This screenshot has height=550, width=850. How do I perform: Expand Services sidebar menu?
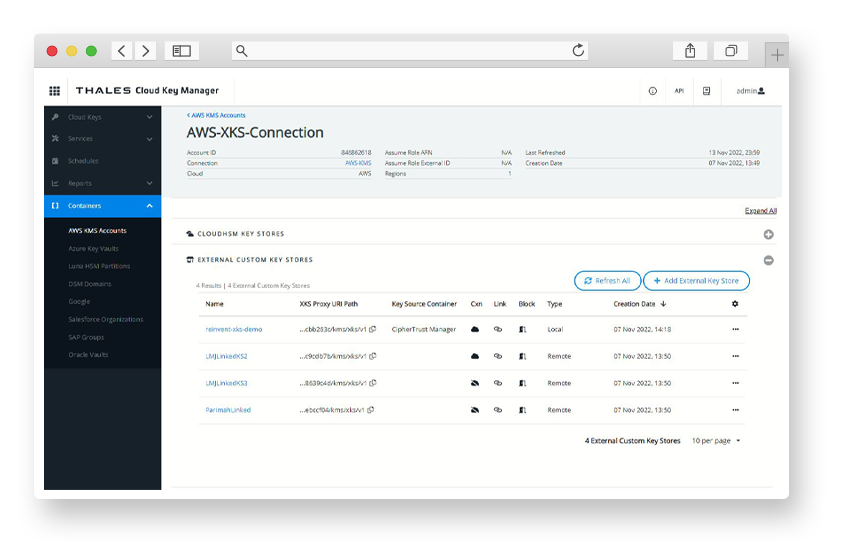pos(102,139)
